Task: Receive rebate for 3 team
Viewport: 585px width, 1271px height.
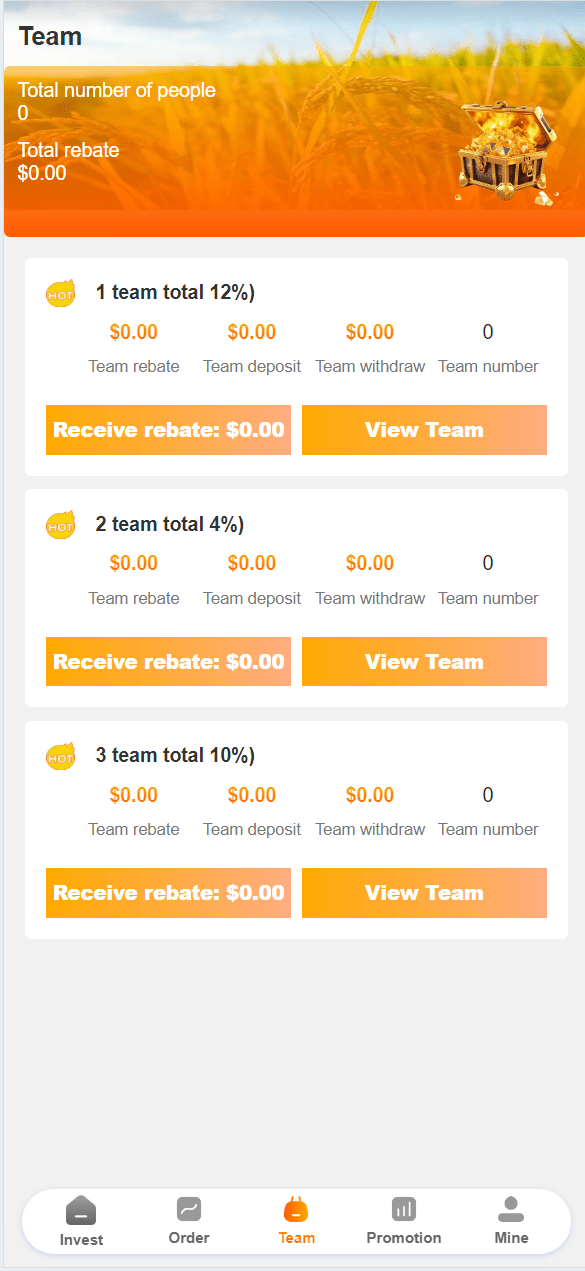Action: click(168, 893)
